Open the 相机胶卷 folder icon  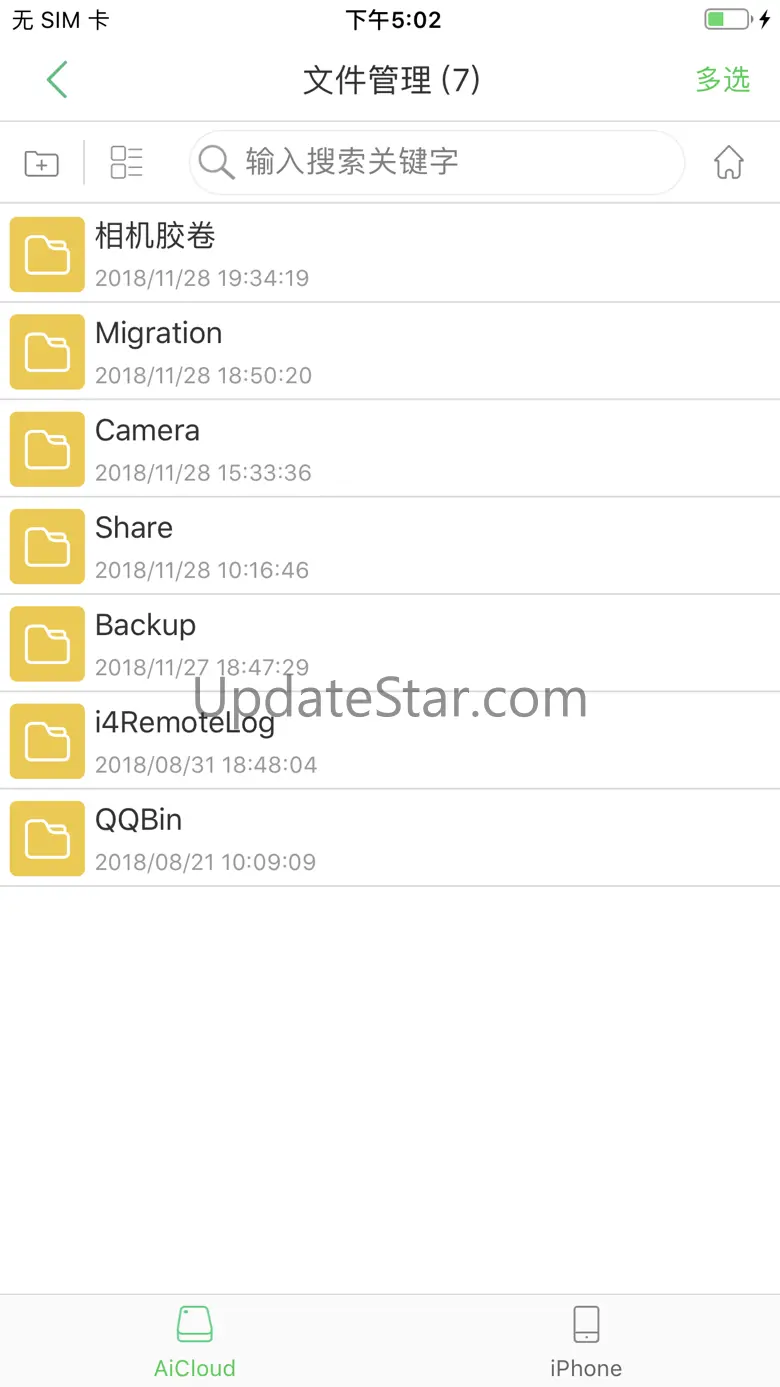47,254
